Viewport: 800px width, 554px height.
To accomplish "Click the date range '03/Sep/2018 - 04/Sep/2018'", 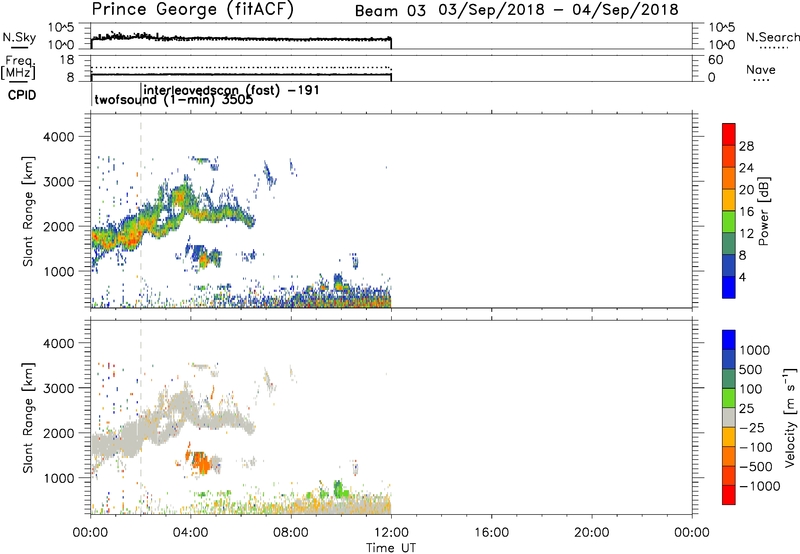I will pos(559,10).
